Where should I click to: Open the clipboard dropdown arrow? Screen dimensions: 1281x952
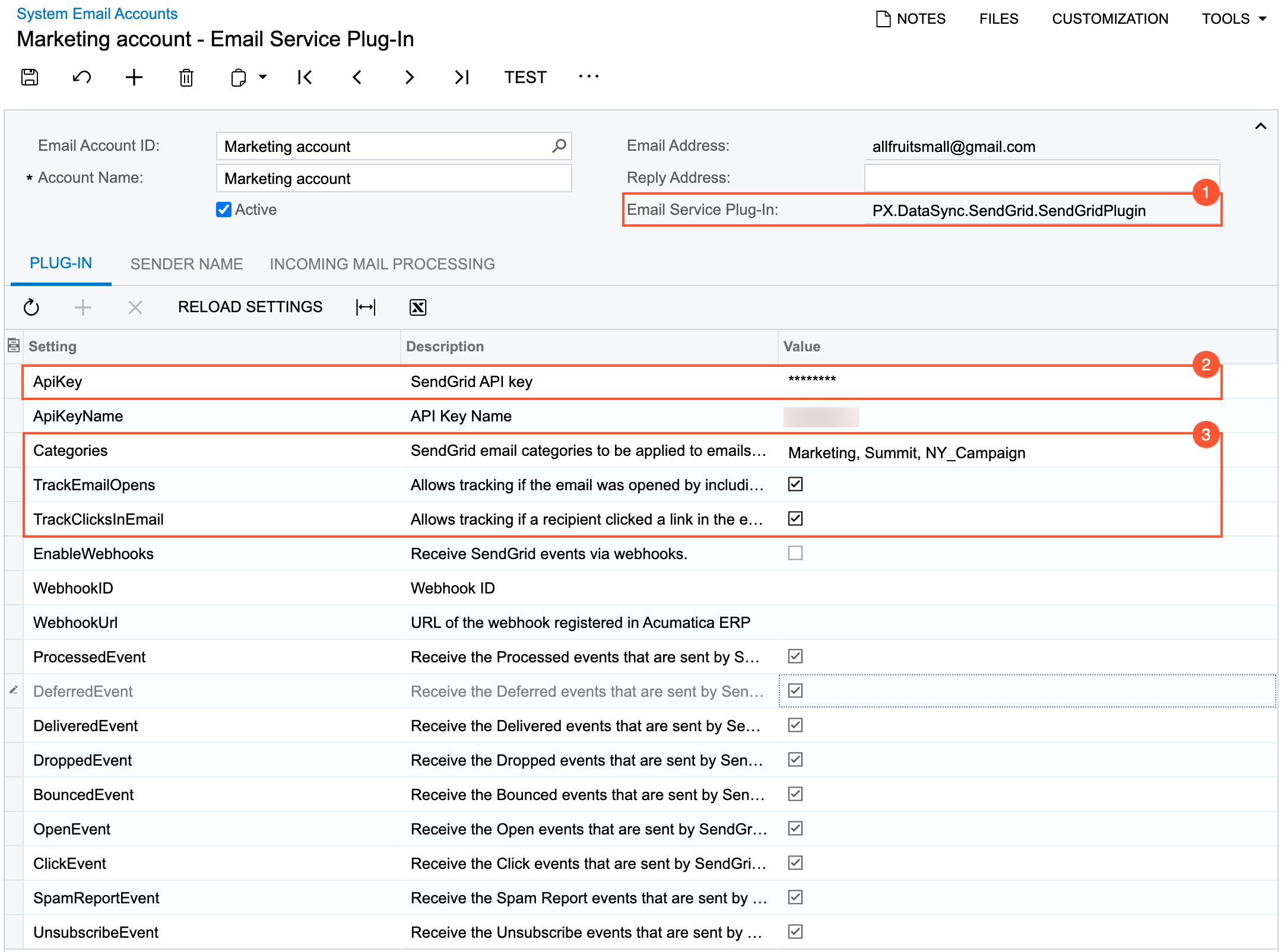click(262, 77)
